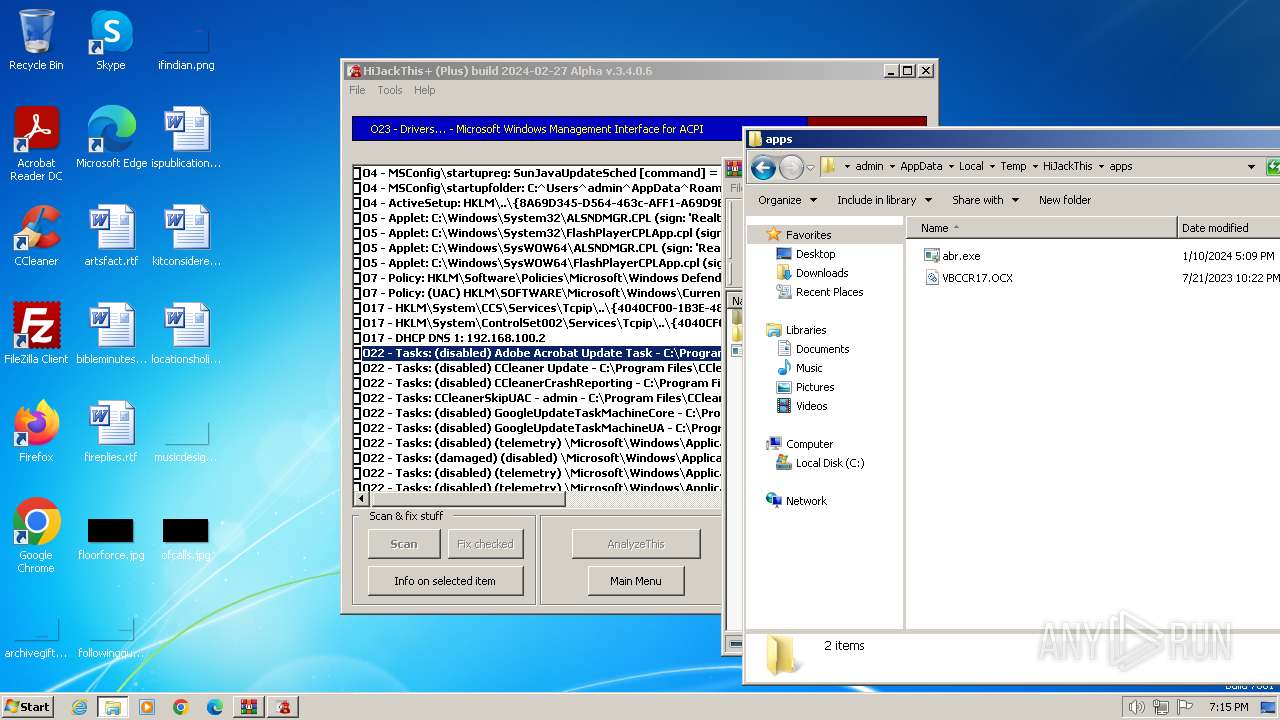Expand the arrow after HiJackThis in path
The width and height of the screenshot is (1280, 720).
(x=1100, y=167)
